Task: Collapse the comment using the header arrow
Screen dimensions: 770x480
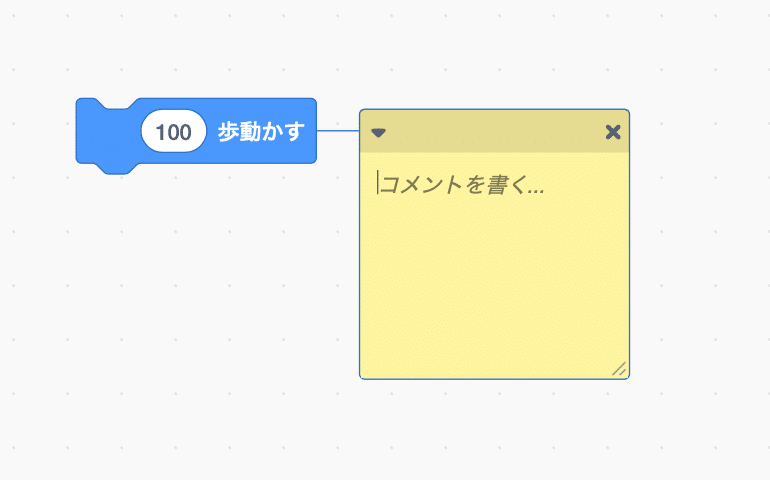Action: [x=378, y=132]
